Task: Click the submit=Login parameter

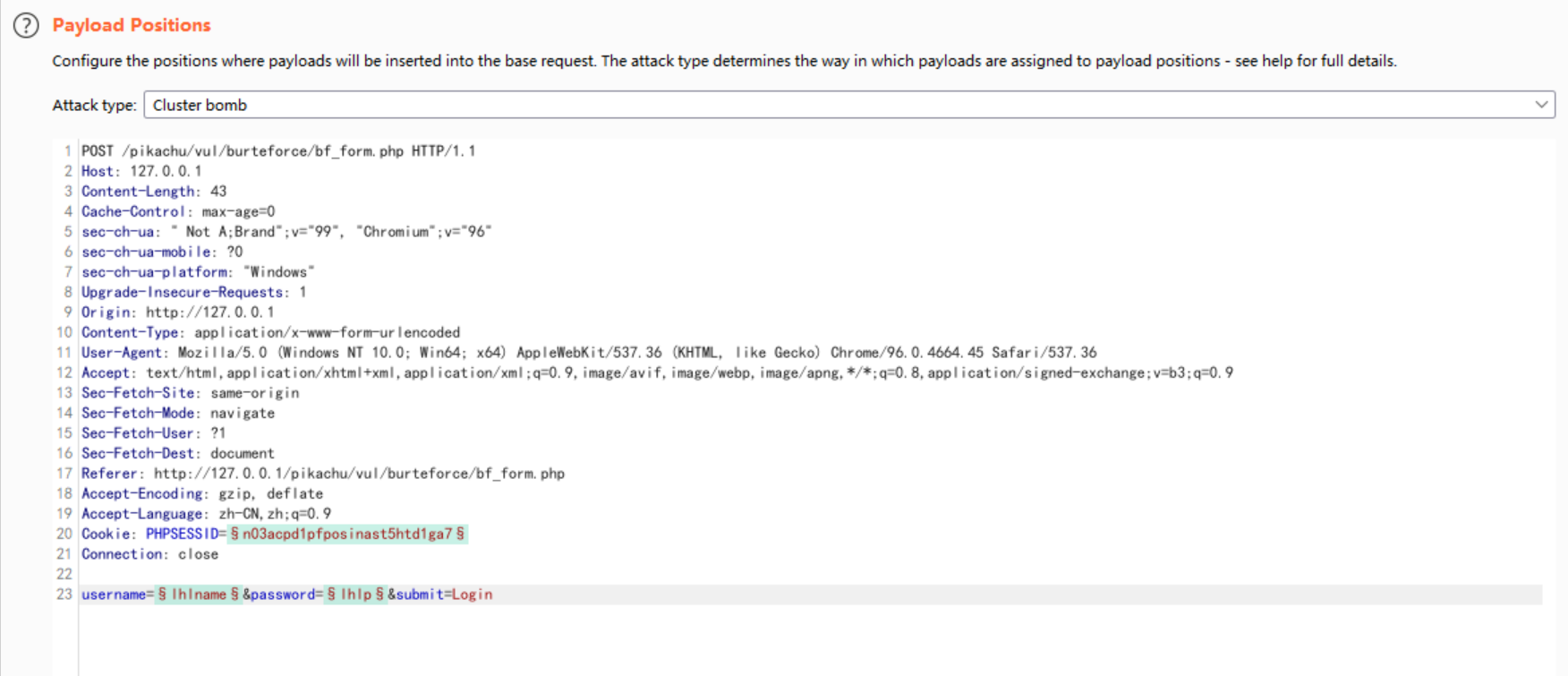Action: click(444, 595)
